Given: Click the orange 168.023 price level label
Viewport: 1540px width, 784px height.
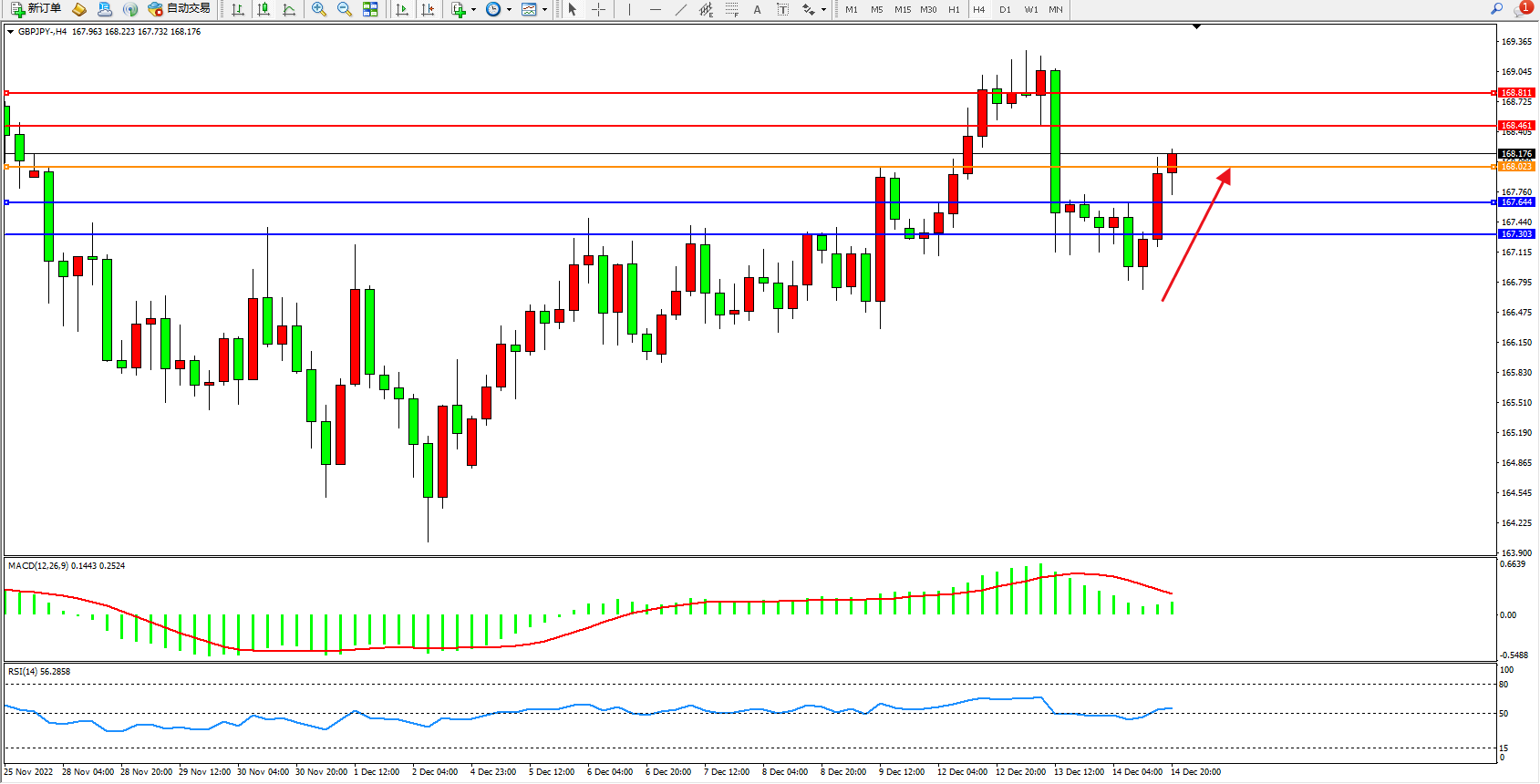Looking at the screenshot, I should (x=1516, y=167).
